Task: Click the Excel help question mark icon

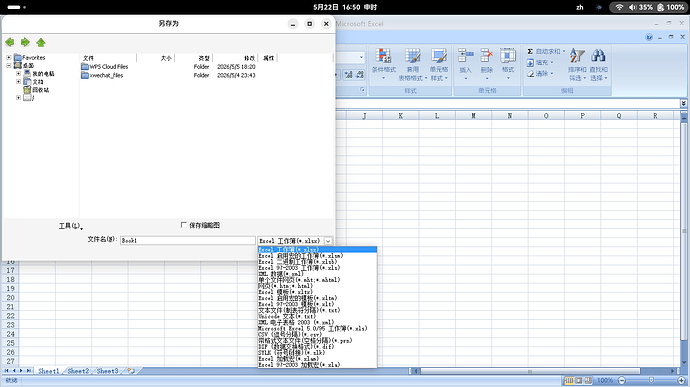Action: [x=649, y=37]
